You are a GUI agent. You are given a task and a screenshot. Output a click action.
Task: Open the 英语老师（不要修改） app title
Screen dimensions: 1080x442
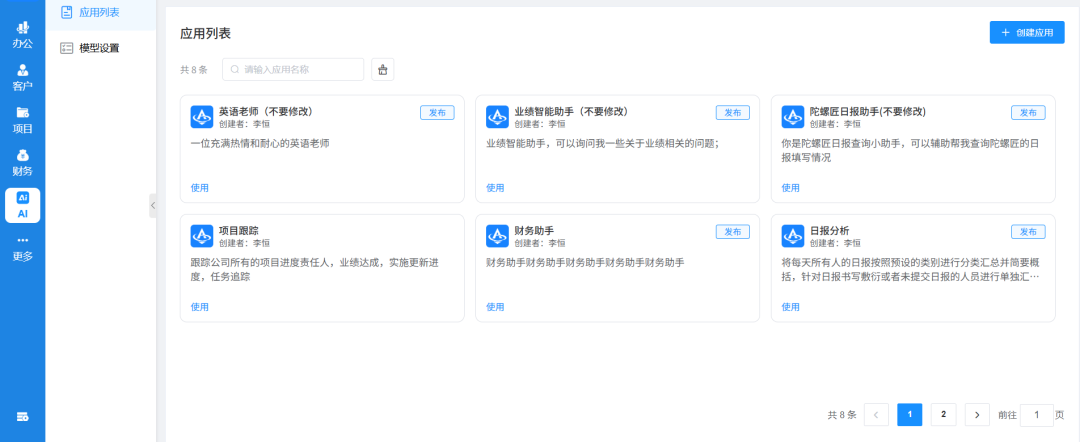tap(266, 112)
